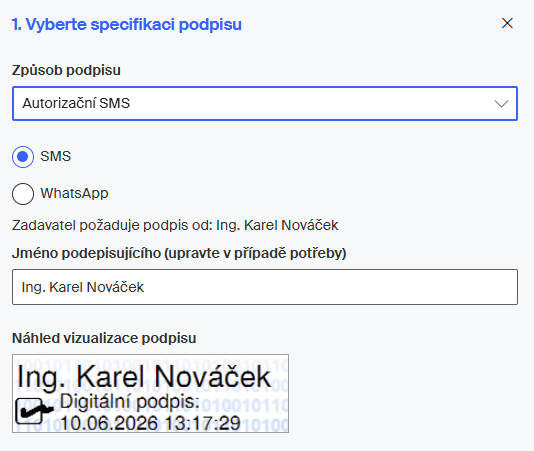Click the date 10.06.2026 13:17:29 in preview
This screenshot has height=451, width=534.
pyautogui.click(x=150, y=423)
